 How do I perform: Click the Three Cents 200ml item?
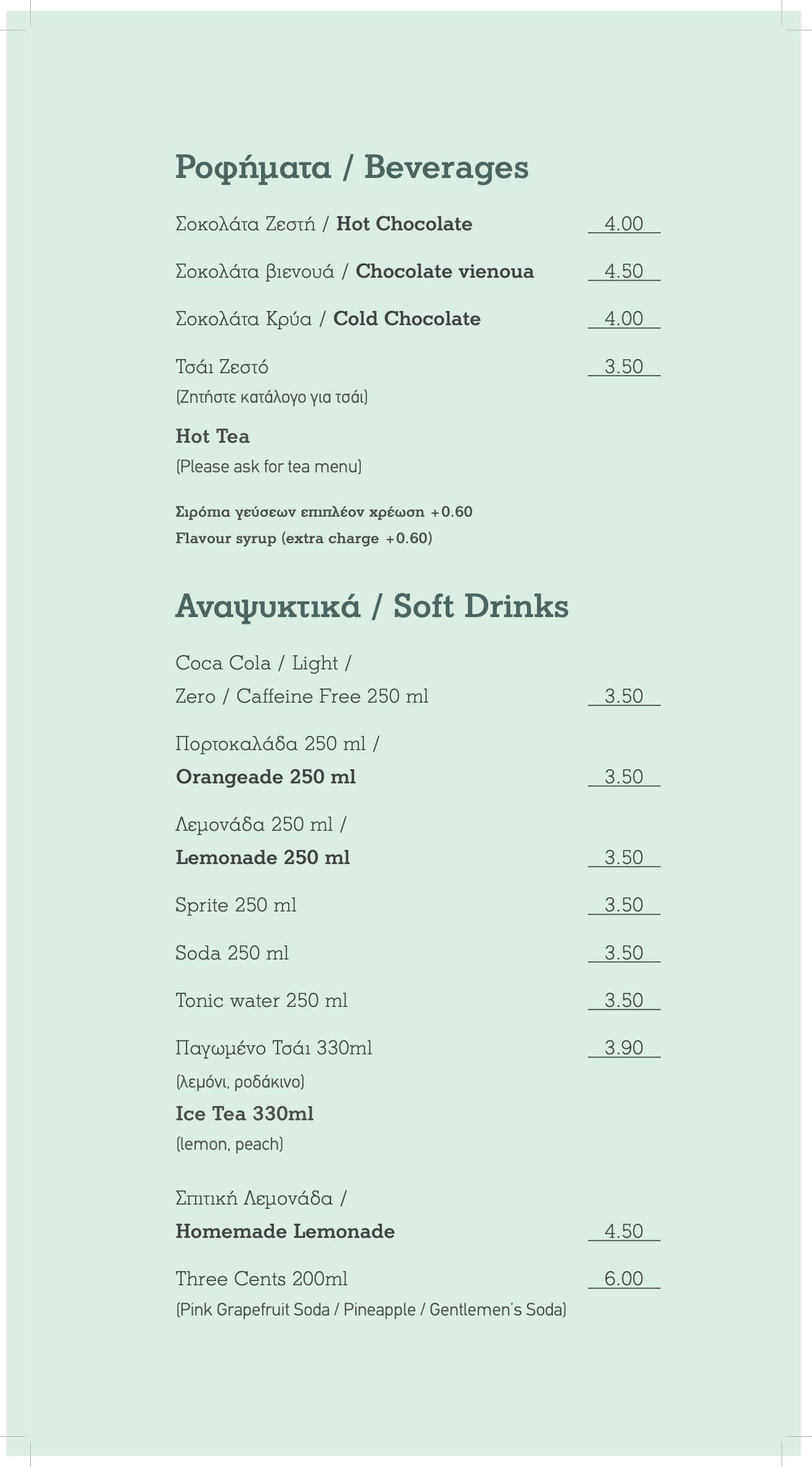click(261, 1279)
